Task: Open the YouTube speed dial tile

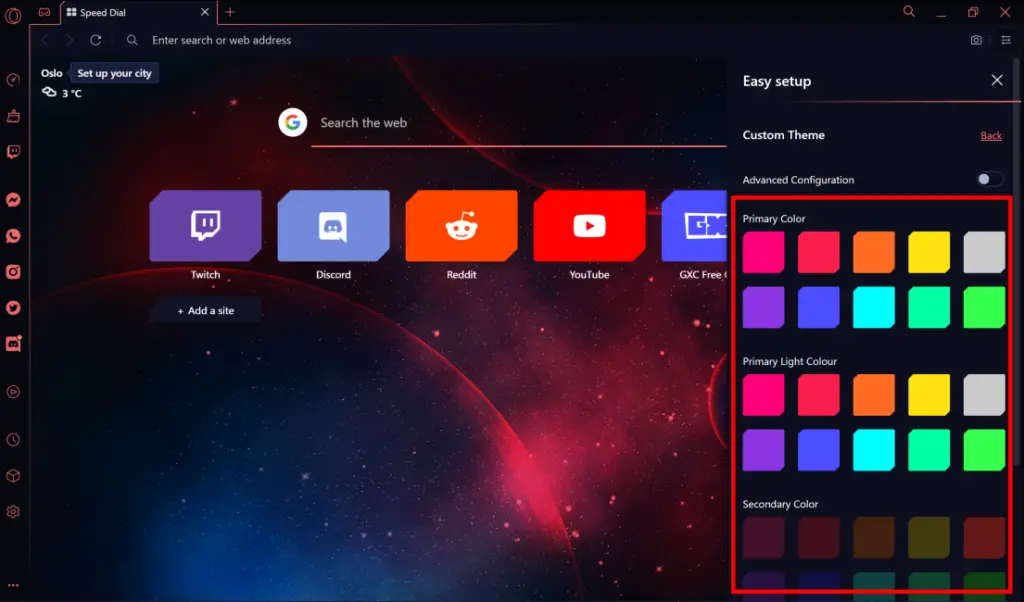Action: pos(590,226)
